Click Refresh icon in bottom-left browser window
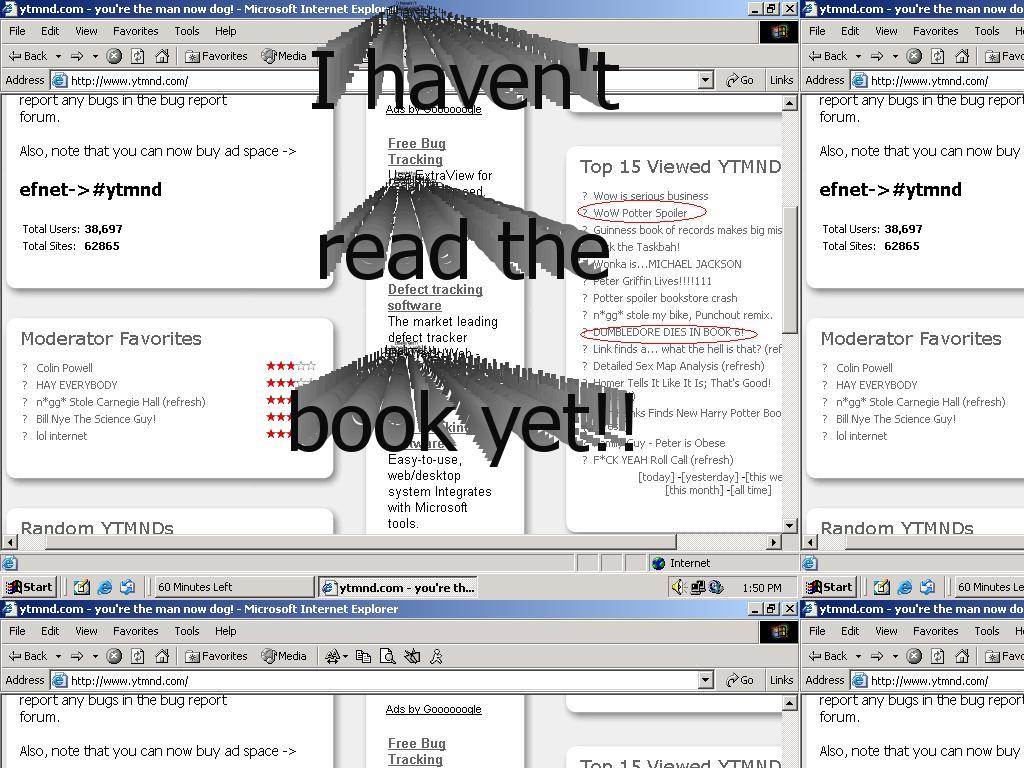Image resolution: width=1024 pixels, height=768 pixels. coord(138,656)
